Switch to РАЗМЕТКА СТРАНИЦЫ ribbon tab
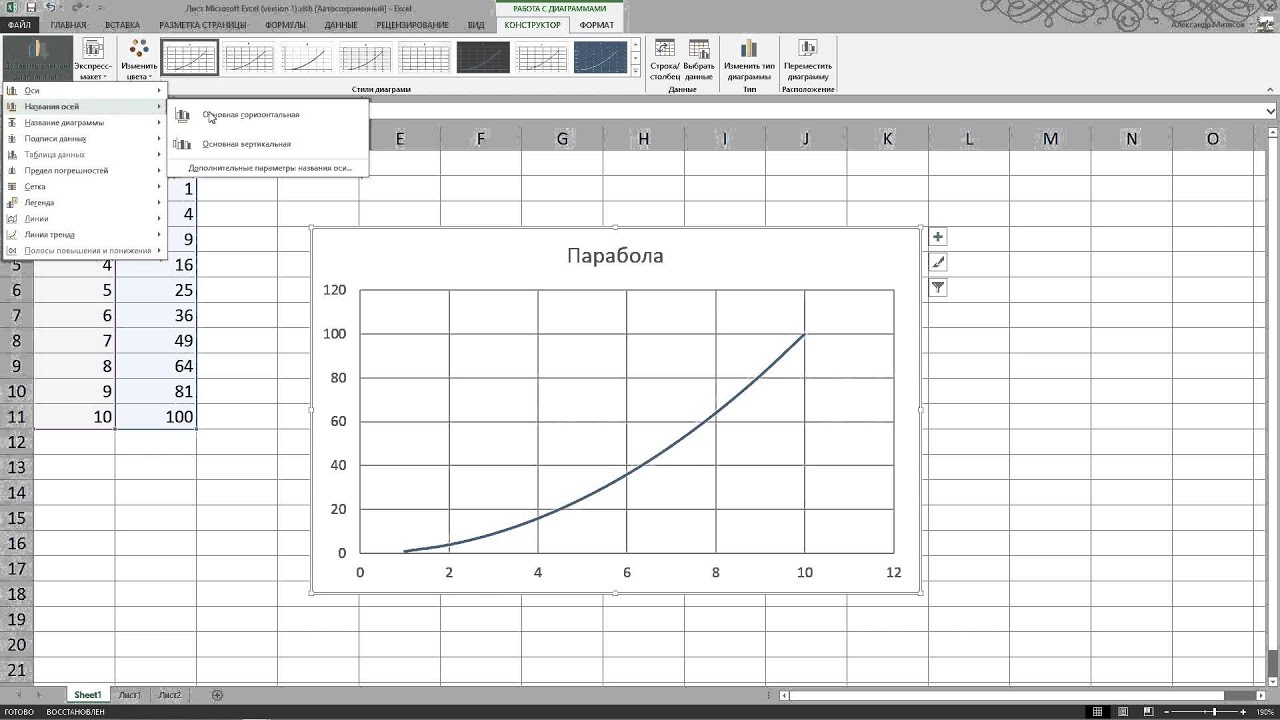 pos(202,24)
